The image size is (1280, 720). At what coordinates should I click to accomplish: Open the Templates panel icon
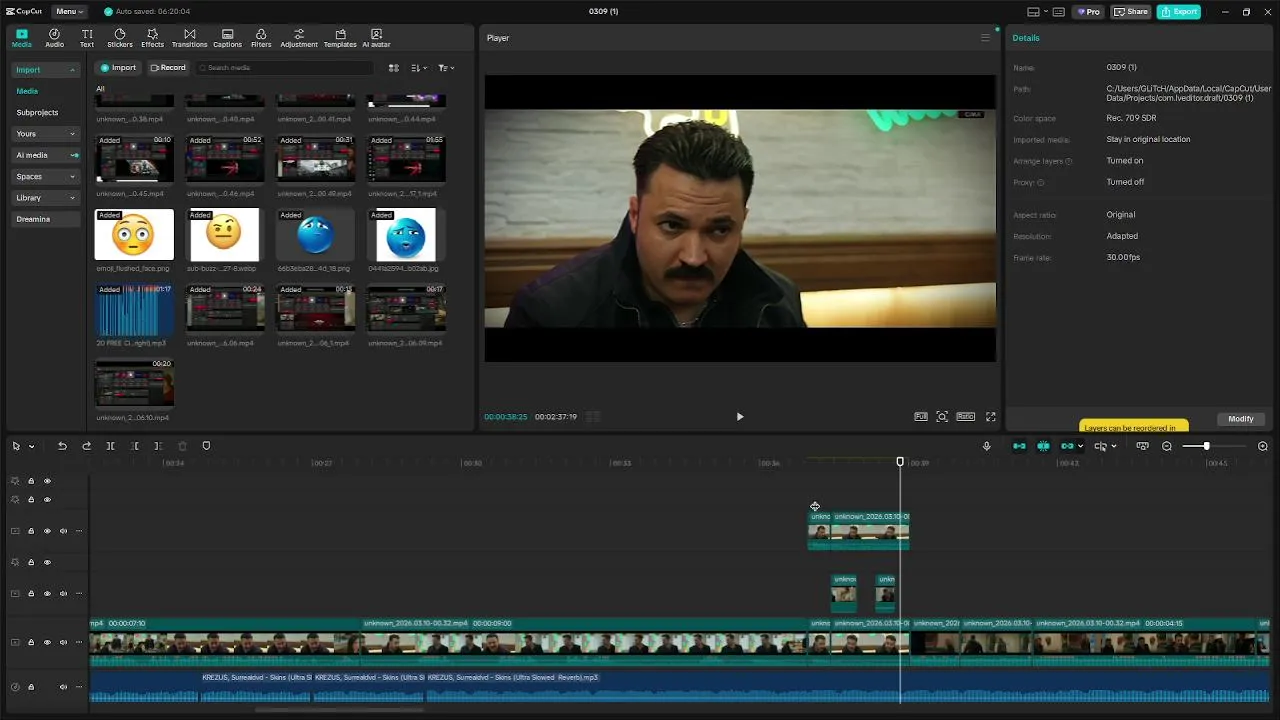pos(340,38)
